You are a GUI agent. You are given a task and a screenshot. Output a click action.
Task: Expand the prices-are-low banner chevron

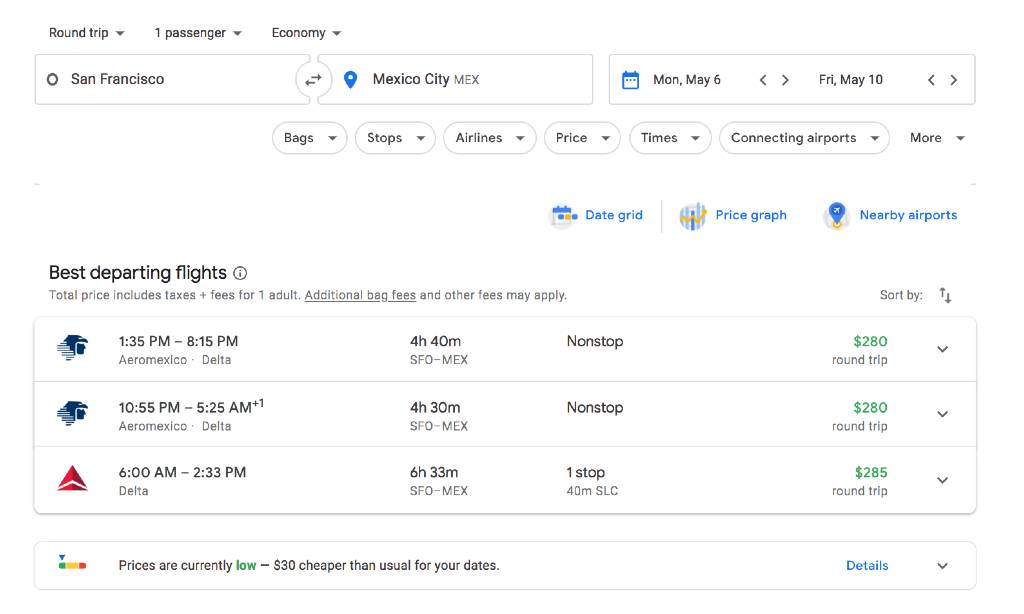point(941,565)
